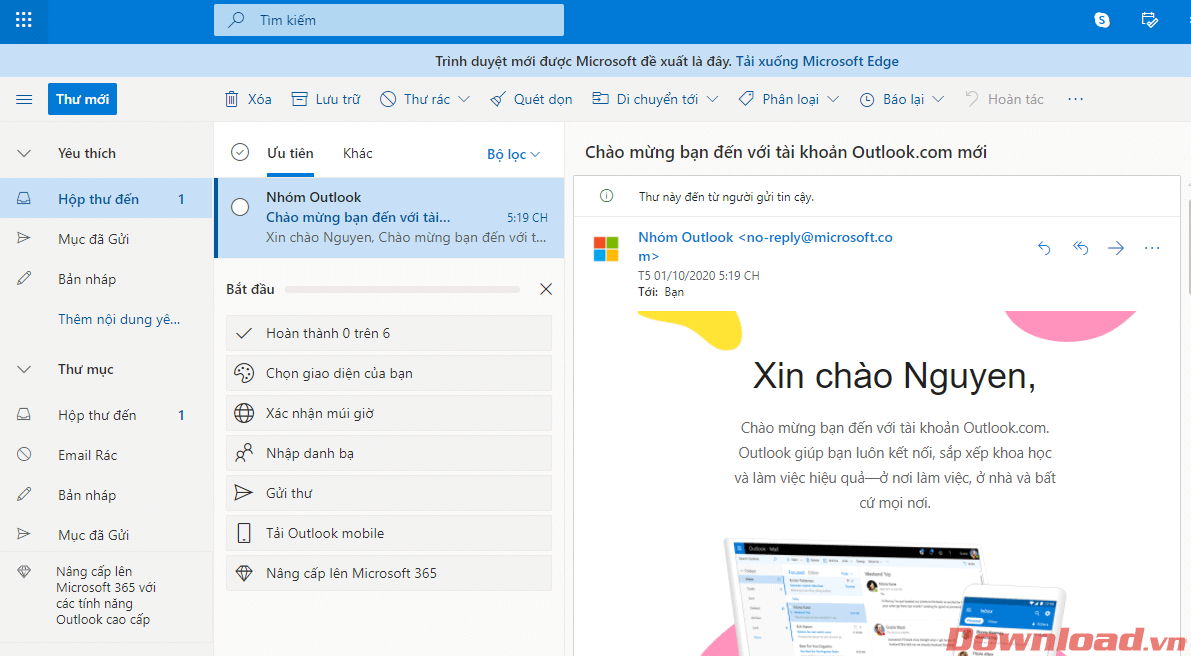Click the Tải xuống Microsoft Edge link
1191x656 pixels.
pyautogui.click(x=817, y=62)
